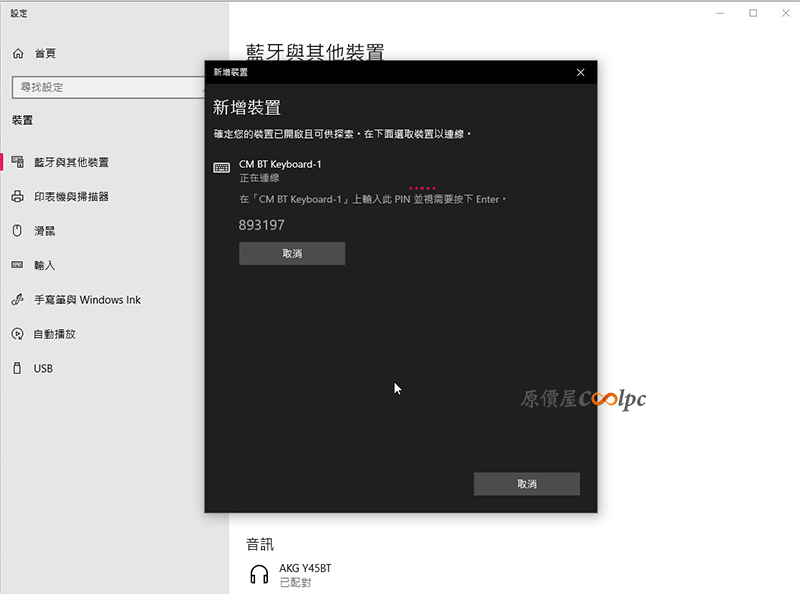The height and width of the screenshot is (594, 800).
Task: Click the 尋找設定 search field
Action: tap(108, 87)
